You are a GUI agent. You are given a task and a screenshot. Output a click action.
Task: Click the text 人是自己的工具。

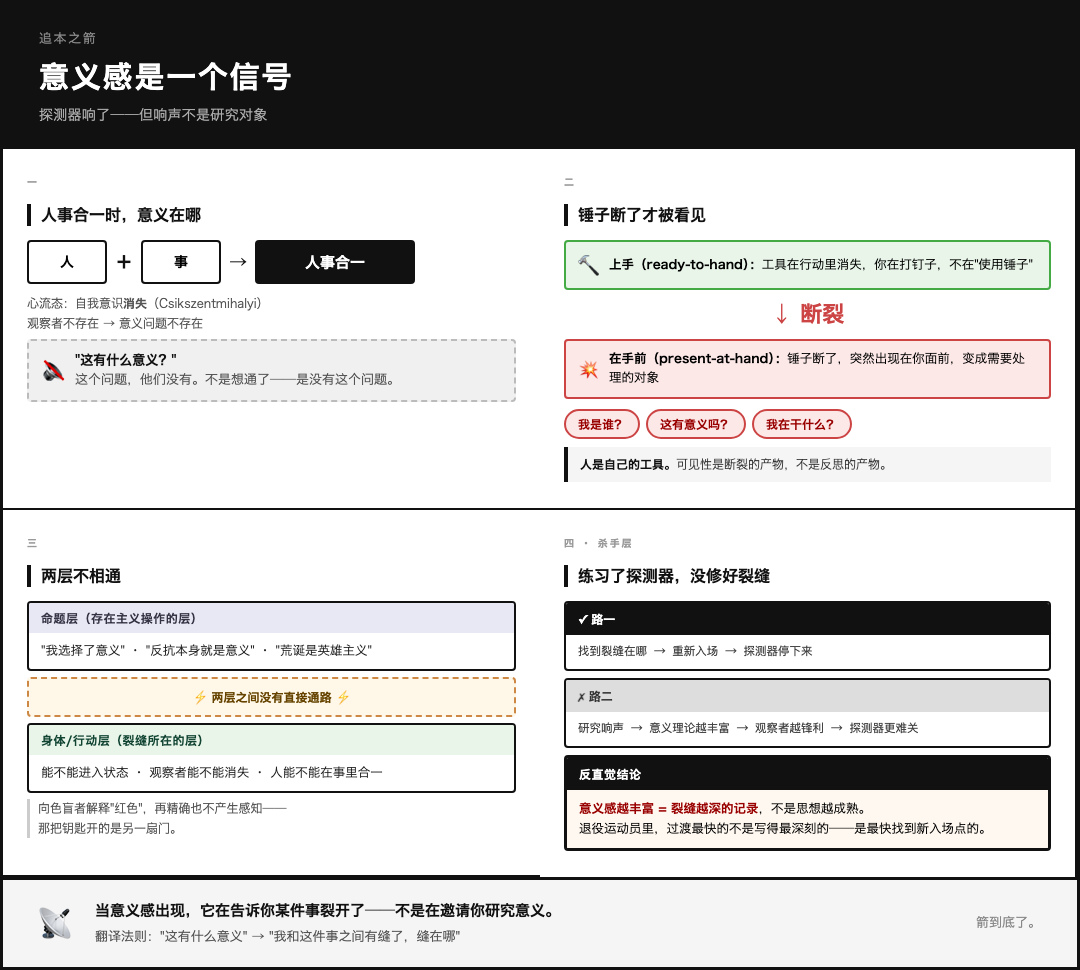coord(626,464)
